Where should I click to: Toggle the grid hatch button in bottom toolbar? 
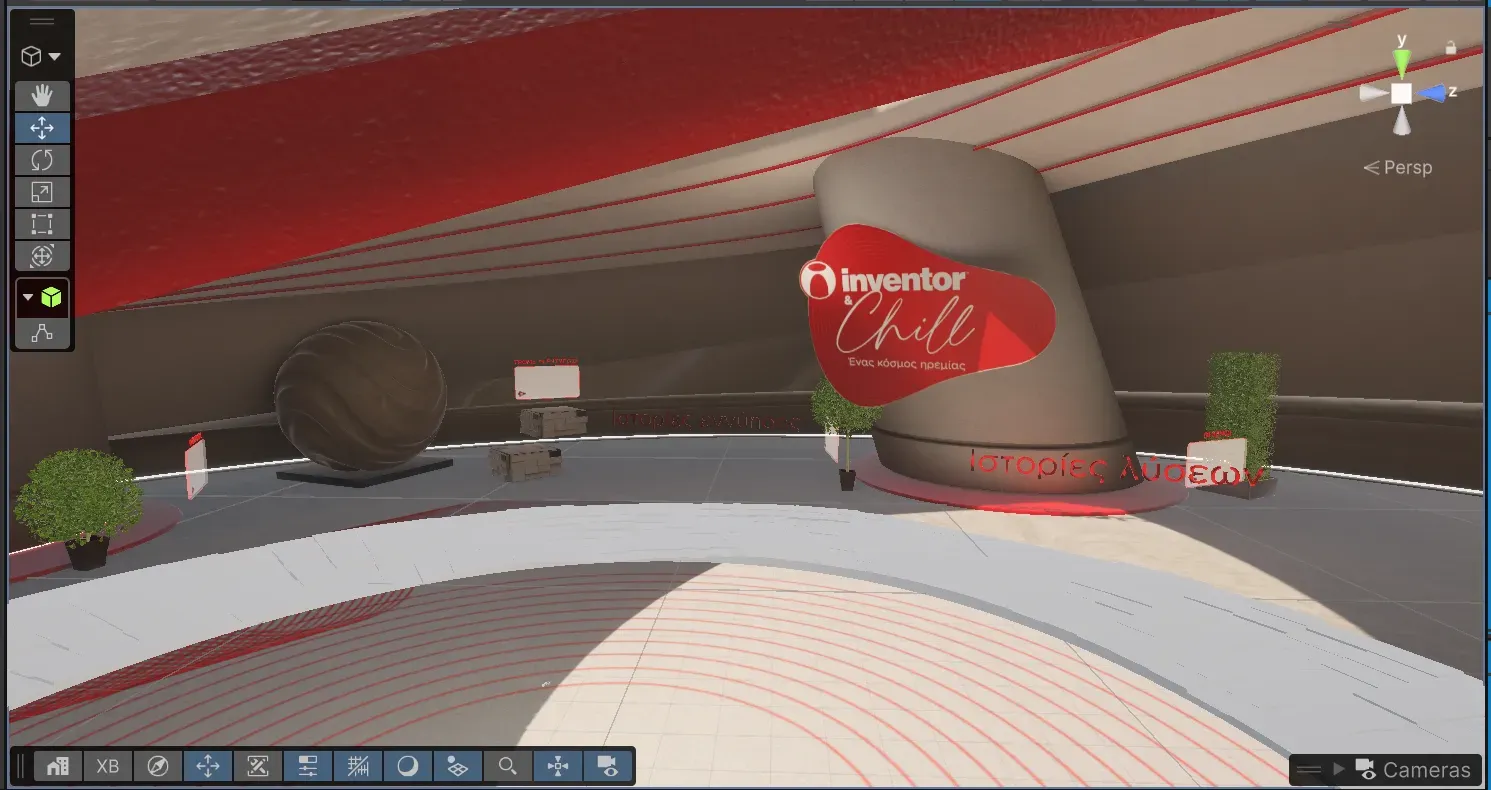point(358,767)
